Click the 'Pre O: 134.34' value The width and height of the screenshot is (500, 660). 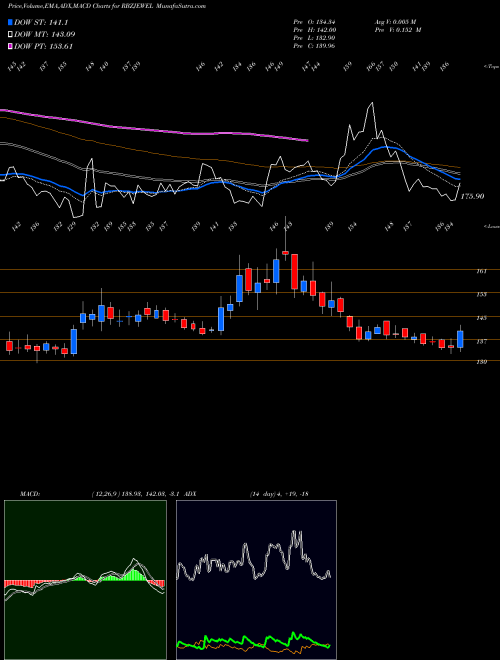pos(314,22)
